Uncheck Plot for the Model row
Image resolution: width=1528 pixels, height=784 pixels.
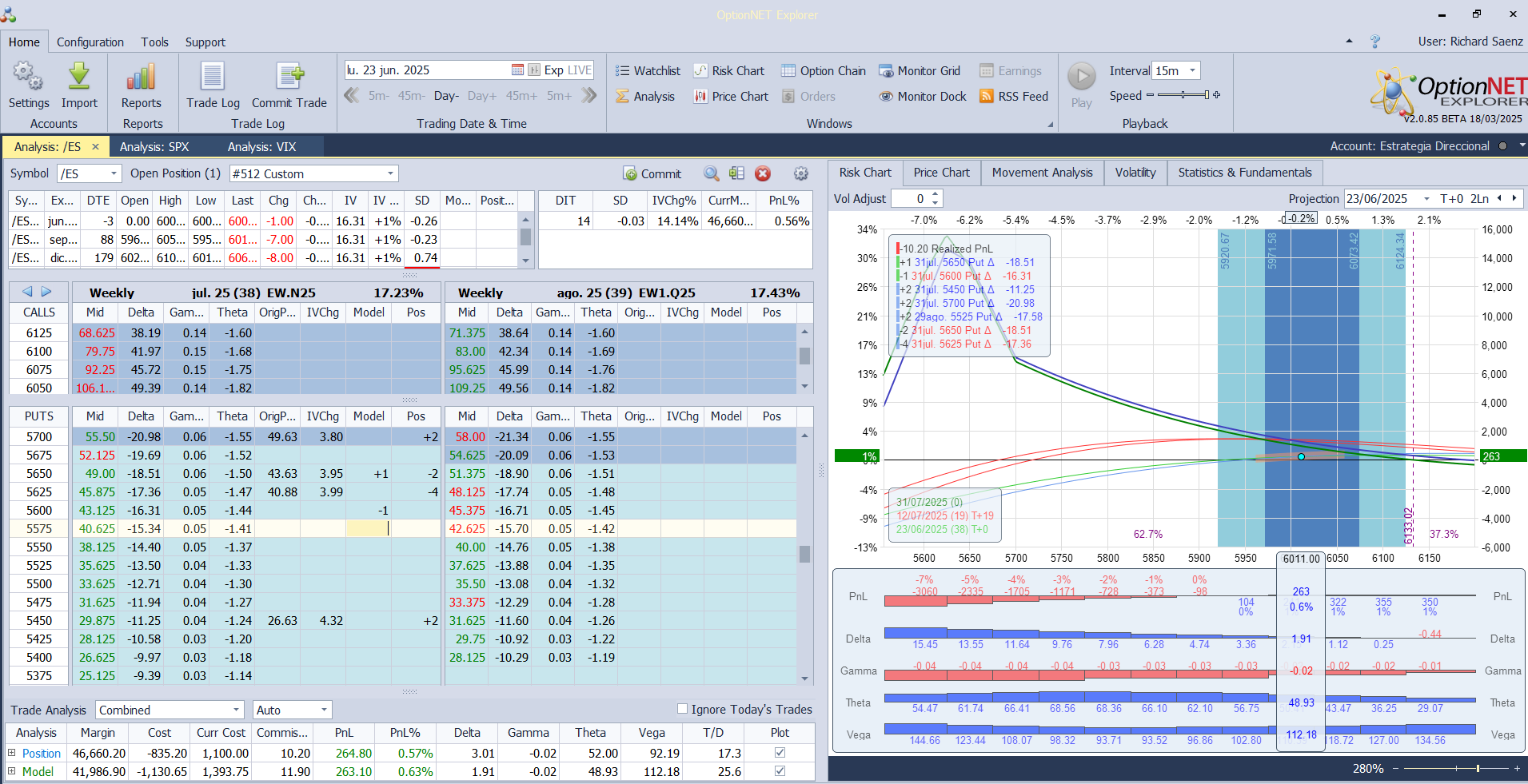[780, 771]
